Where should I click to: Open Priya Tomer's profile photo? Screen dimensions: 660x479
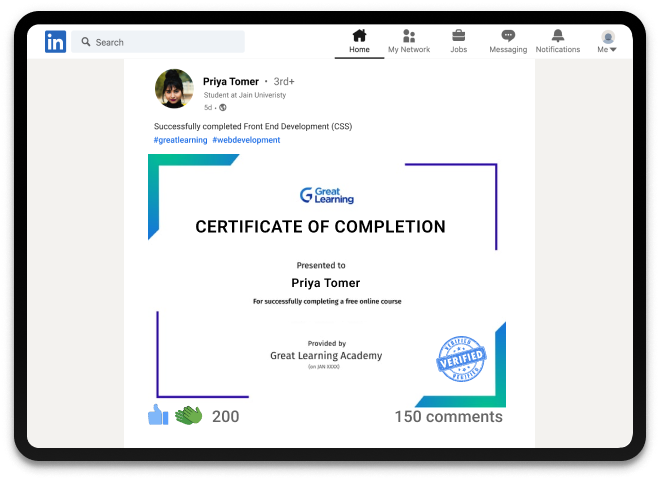point(174,89)
